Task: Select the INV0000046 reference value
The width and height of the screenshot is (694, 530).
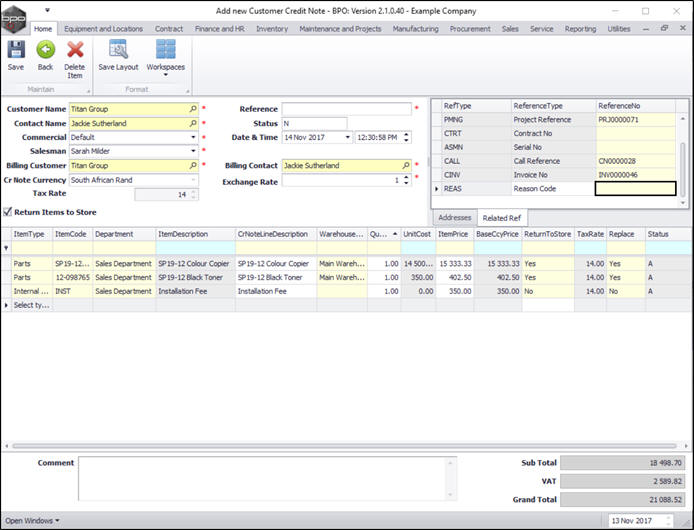Action: pyautogui.click(x=635, y=175)
